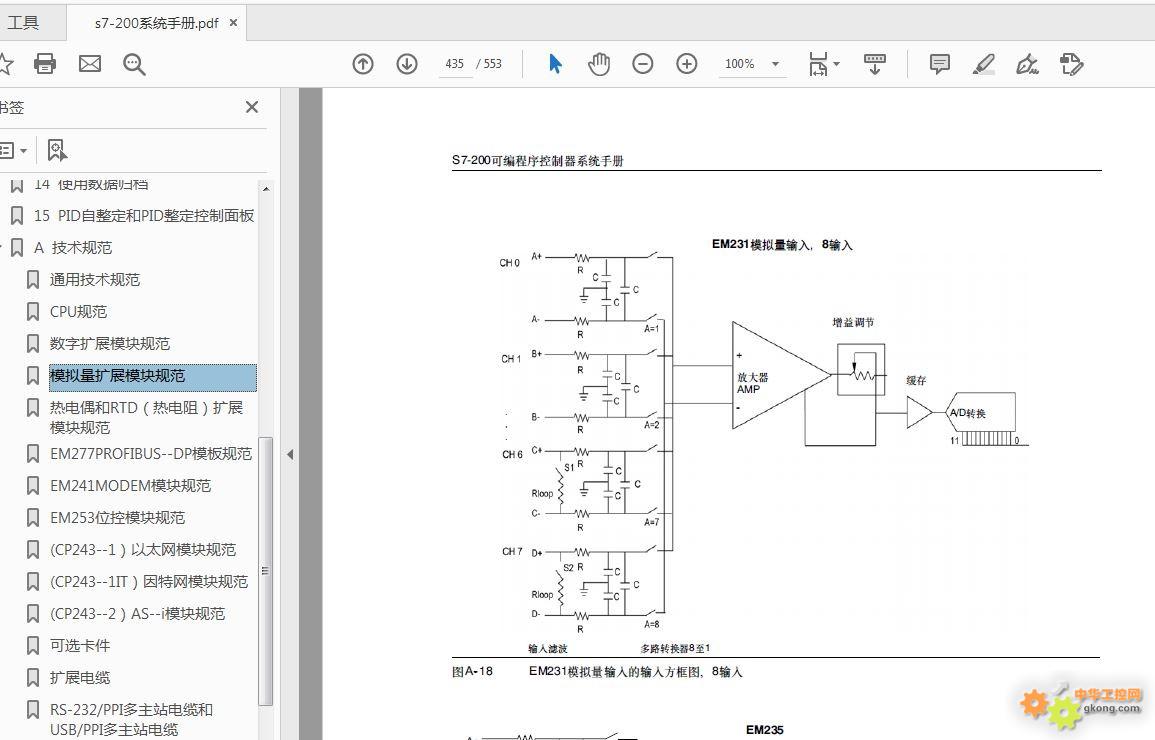Screen dimensions: 1155x740
Task: Zoom out with the minus icon
Action: coord(642,64)
